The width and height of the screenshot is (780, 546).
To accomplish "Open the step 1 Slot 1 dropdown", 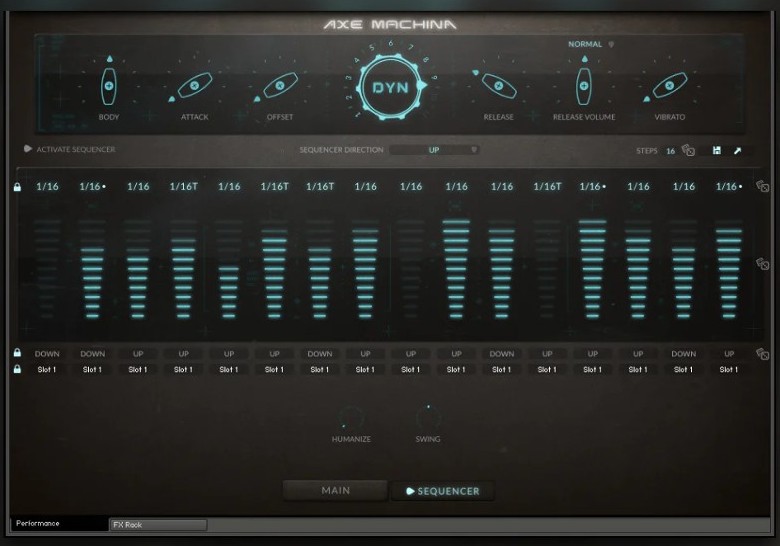I will (x=47, y=369).
